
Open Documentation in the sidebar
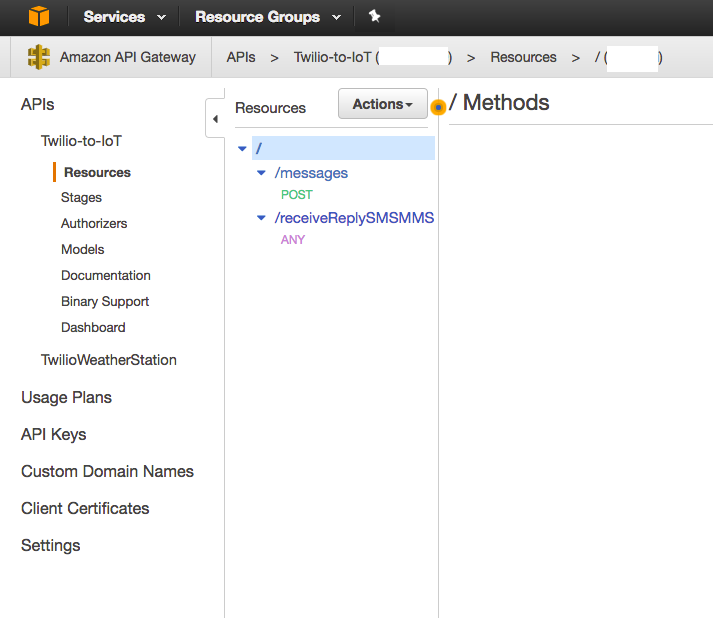point(106,275)
